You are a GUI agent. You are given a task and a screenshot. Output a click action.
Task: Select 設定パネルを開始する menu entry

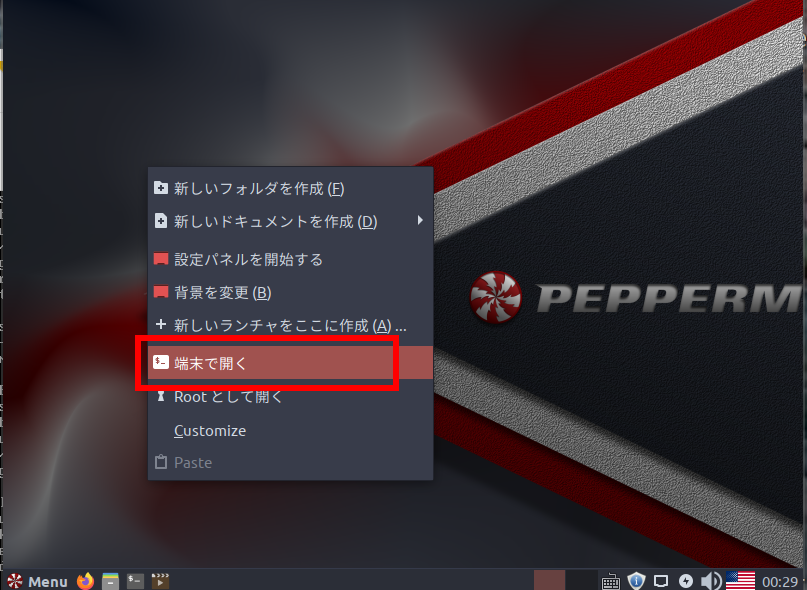coord(290,259)
